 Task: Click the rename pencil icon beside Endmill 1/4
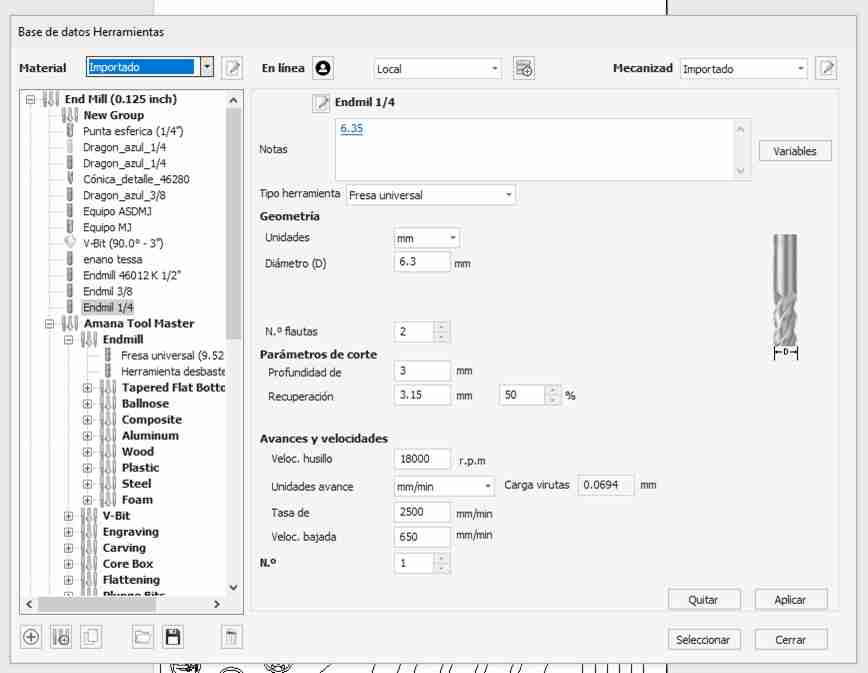point(321,103)
